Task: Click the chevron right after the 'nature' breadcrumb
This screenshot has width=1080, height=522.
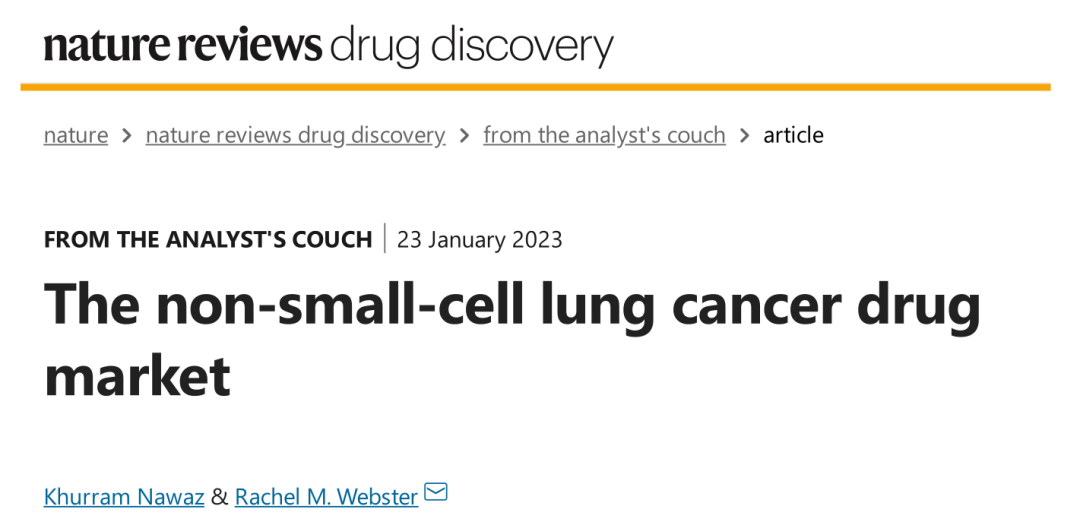Action: (x=127, y=135)
